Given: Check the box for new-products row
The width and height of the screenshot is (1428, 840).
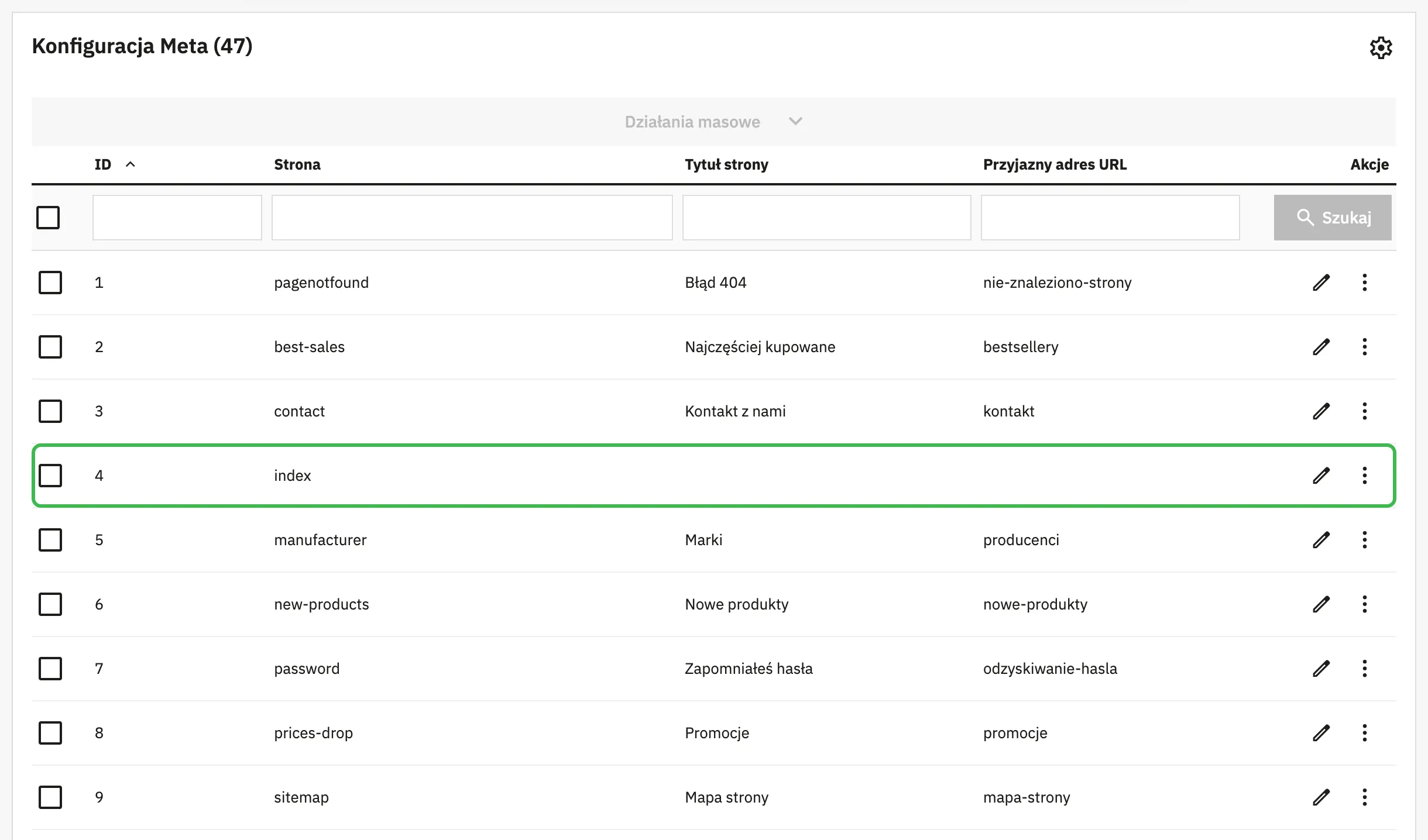Looking at the screenshot, I should (x=50, y=604).
